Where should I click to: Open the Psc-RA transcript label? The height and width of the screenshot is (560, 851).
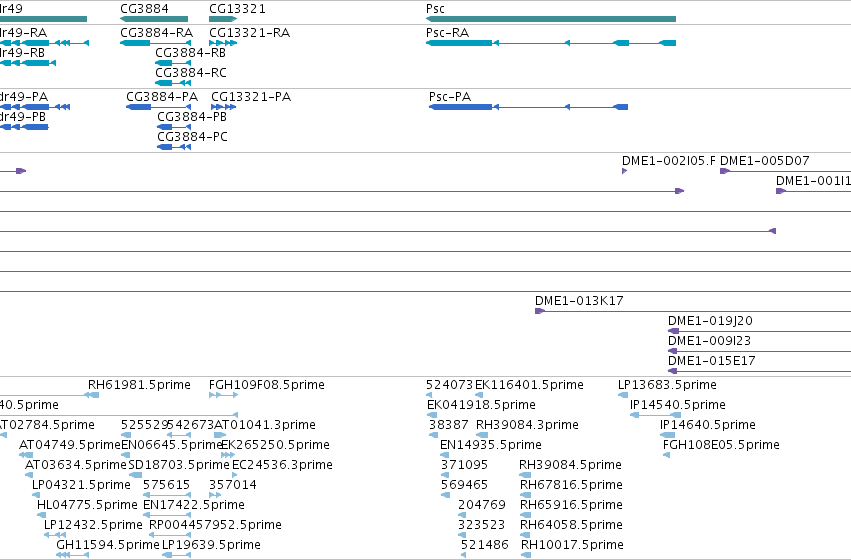(x=447, y=33)
